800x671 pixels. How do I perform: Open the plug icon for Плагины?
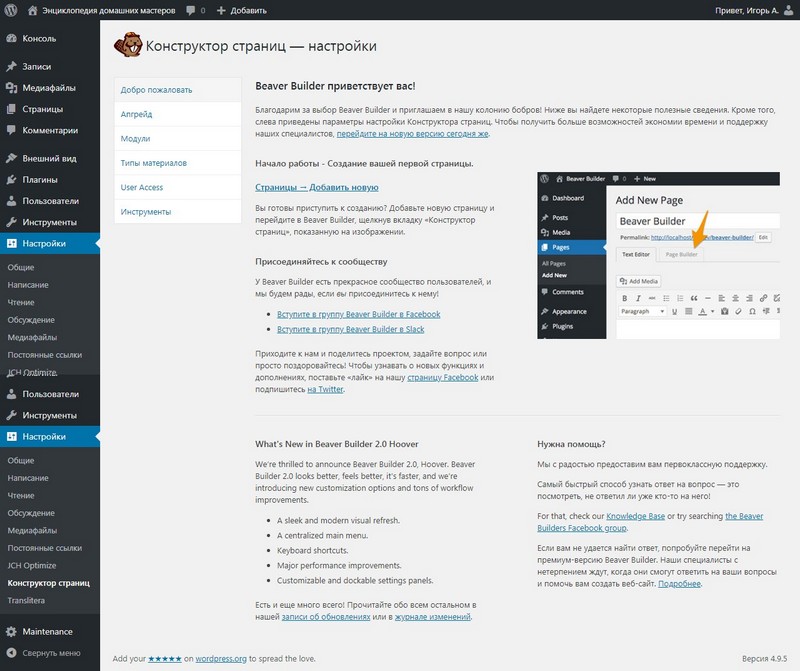click(11, 180)
